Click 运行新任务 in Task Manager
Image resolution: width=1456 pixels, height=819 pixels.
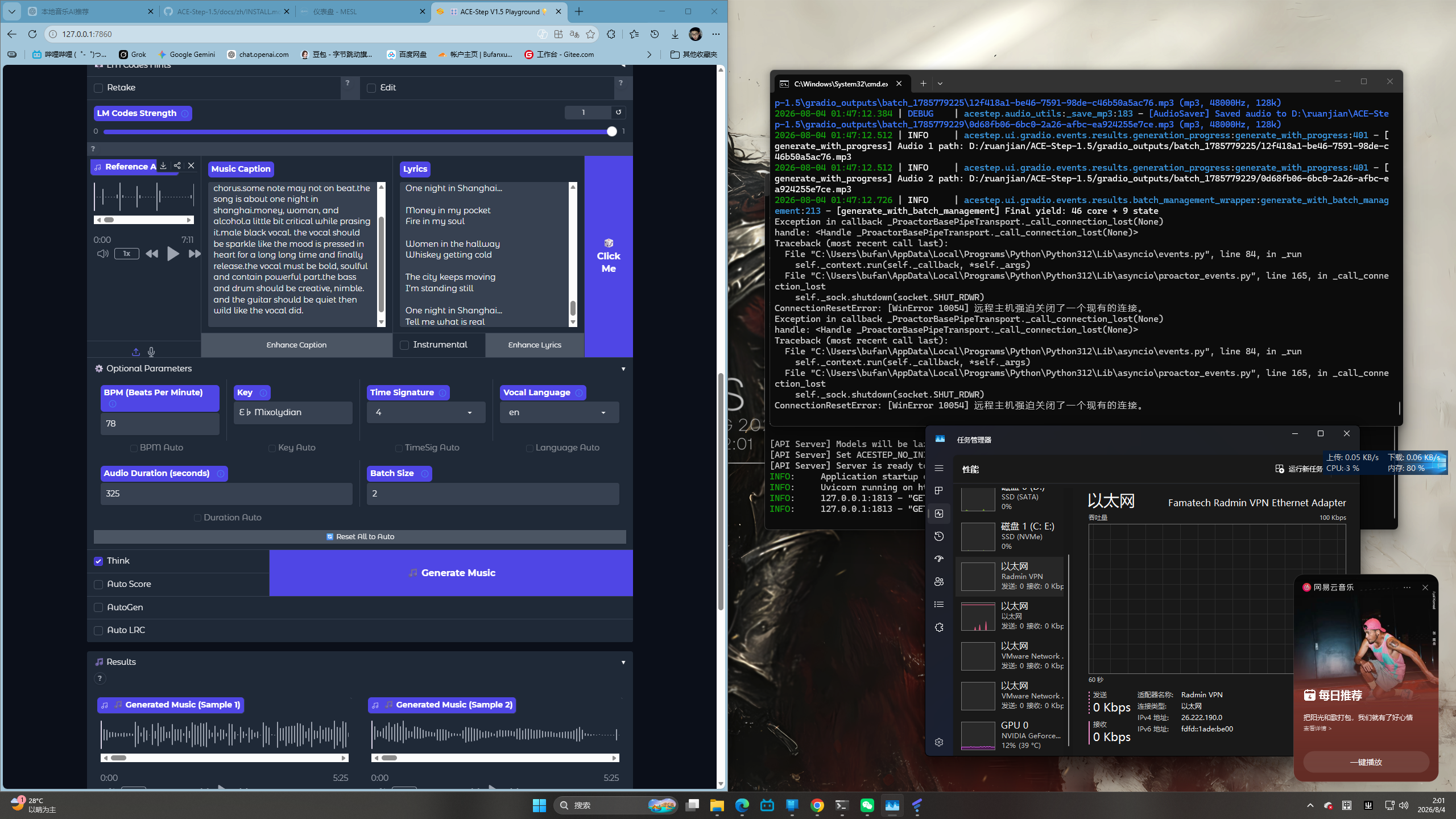point(1298,469)
